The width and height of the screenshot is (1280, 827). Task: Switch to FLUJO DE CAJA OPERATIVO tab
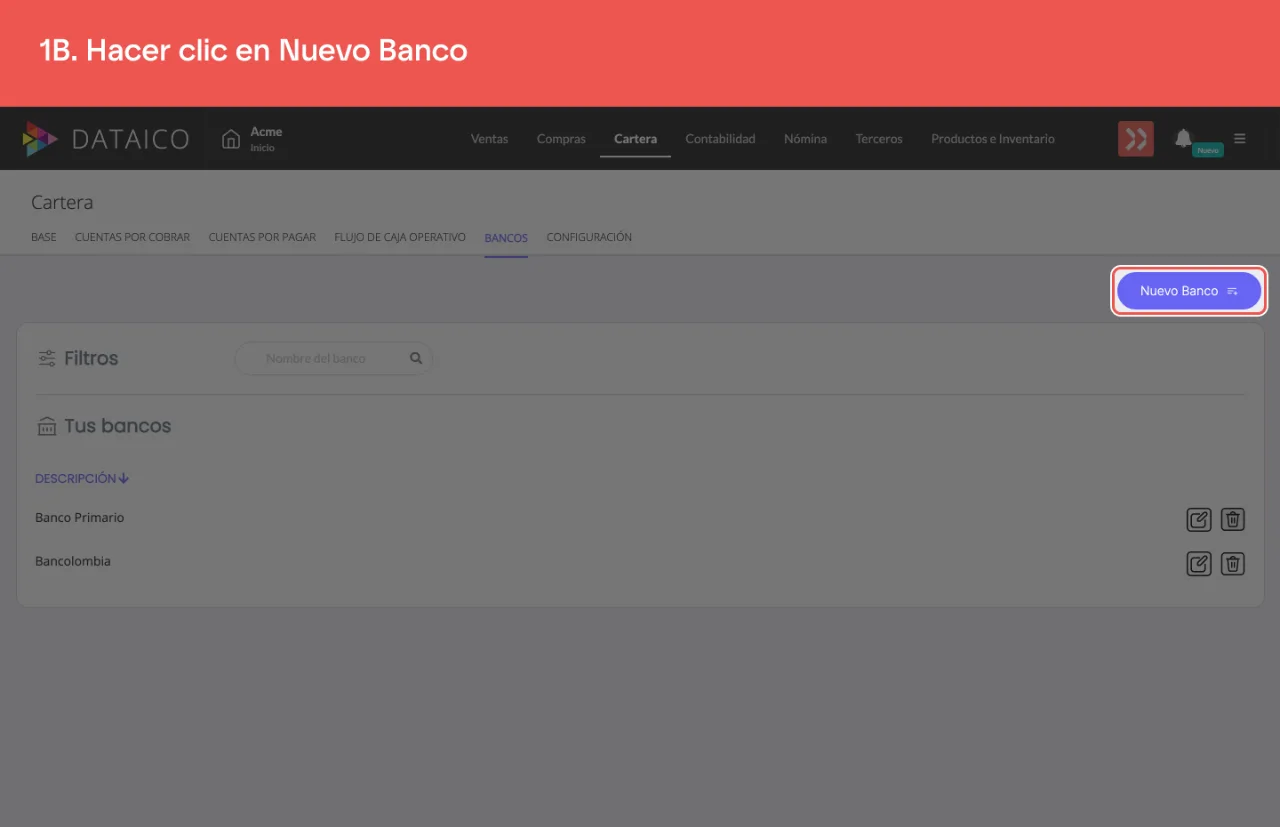(400, 238)
